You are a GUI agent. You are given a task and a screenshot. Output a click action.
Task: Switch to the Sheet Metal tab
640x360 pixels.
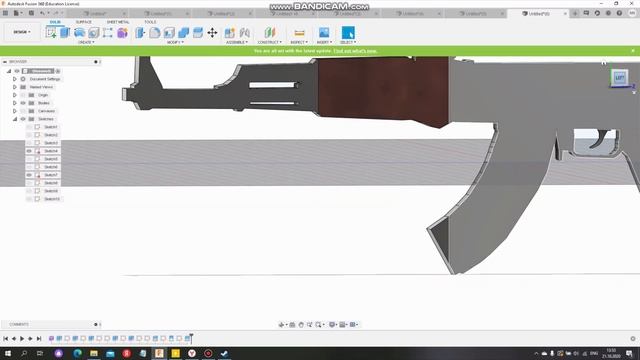coord(118,22)
